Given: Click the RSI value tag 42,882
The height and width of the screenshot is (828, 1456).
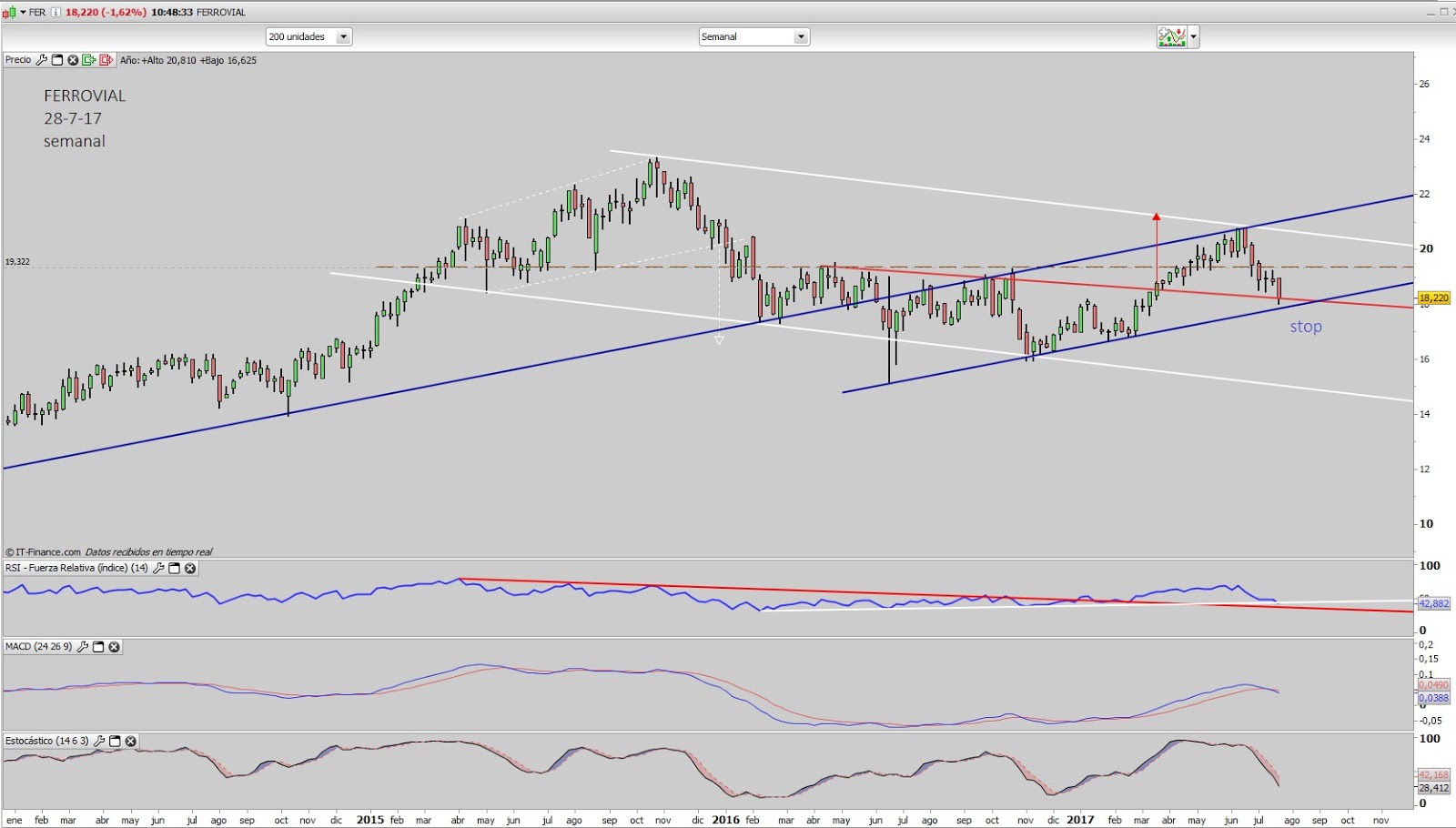Looking at the screenshot, I should tap(1434, 603).
